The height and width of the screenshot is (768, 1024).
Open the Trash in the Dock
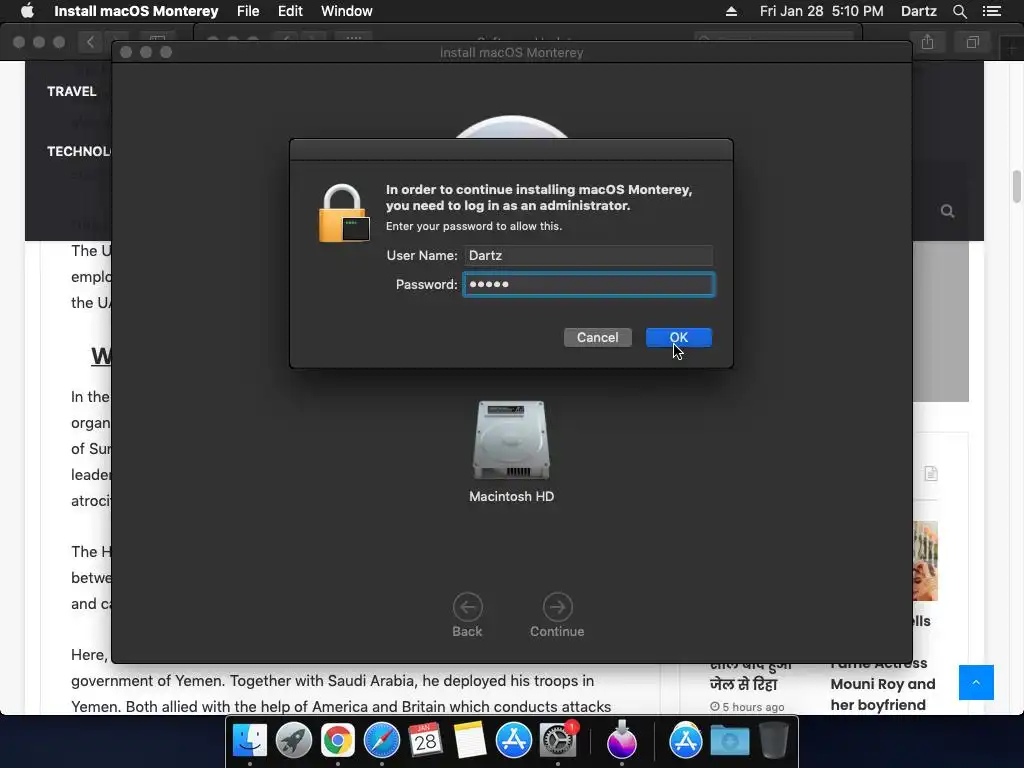point(773,741)
